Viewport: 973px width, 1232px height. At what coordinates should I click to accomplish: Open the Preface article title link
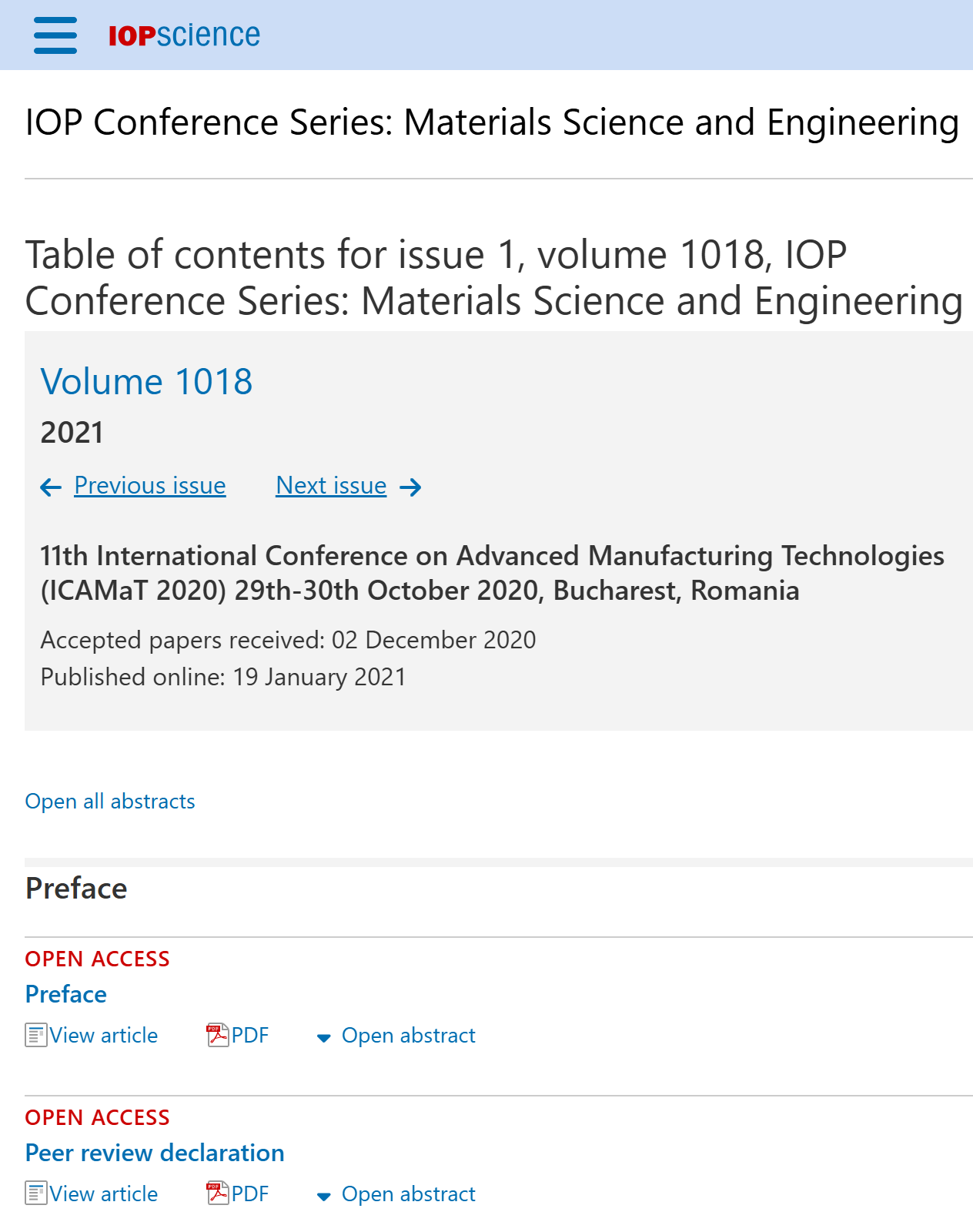66,994
